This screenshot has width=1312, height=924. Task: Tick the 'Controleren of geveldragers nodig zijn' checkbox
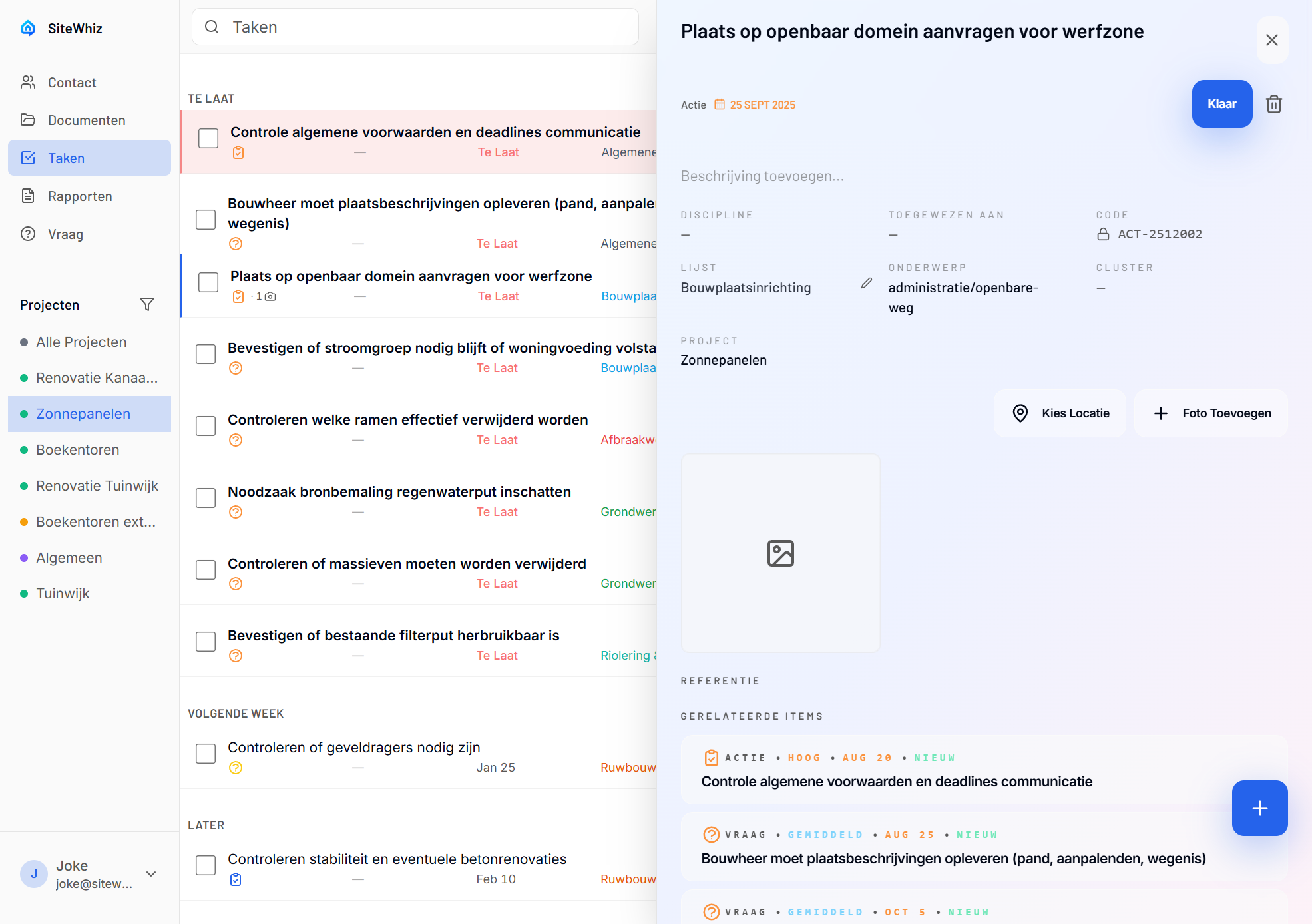click(206, 754)
